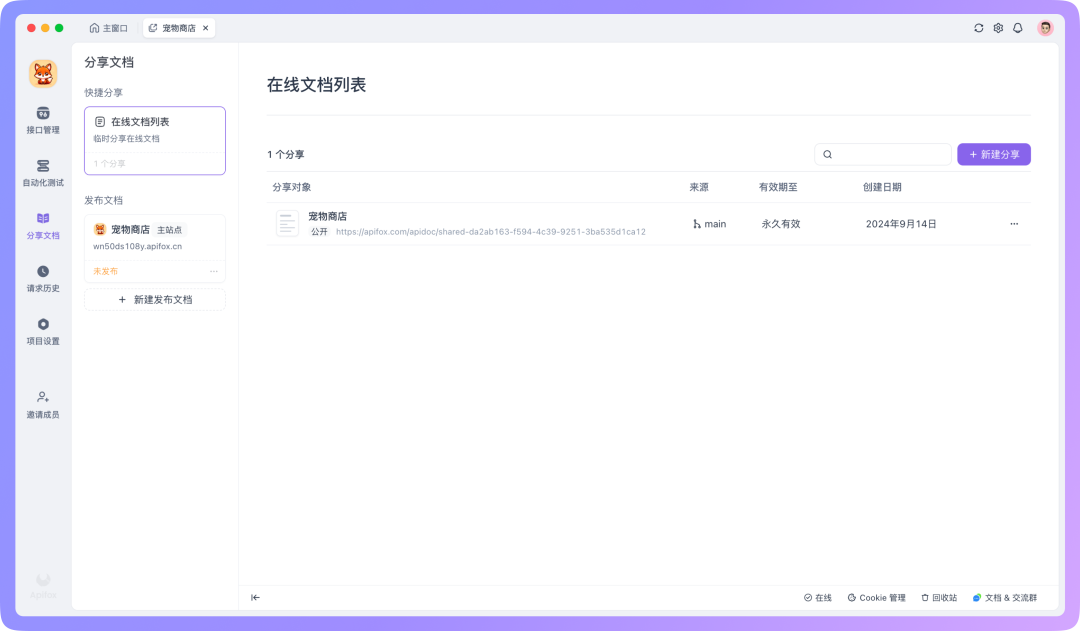The height and width of the screenshot is (631, 1080).
Task: Switch to the 宠物商店 tab
Action: pyautogui.click(x=178, y=28)
